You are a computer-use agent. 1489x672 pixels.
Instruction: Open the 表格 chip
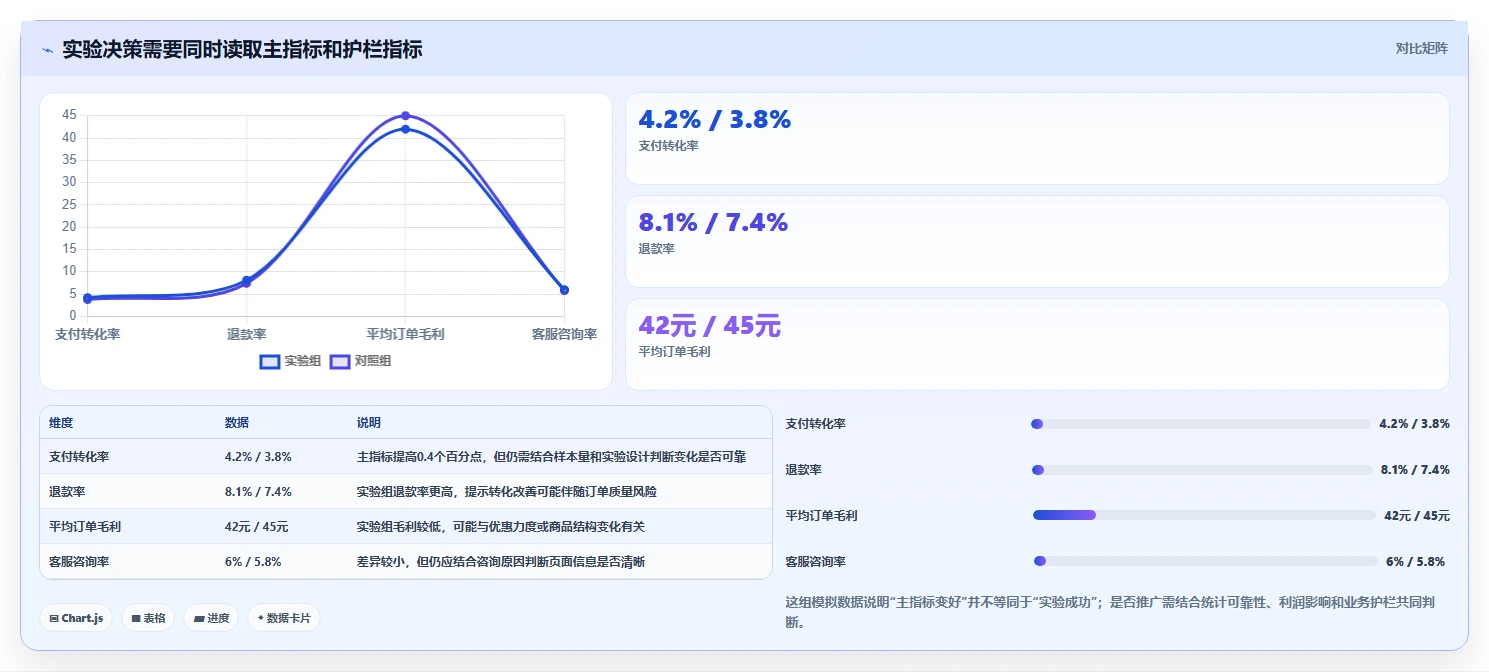coord(148,618)
